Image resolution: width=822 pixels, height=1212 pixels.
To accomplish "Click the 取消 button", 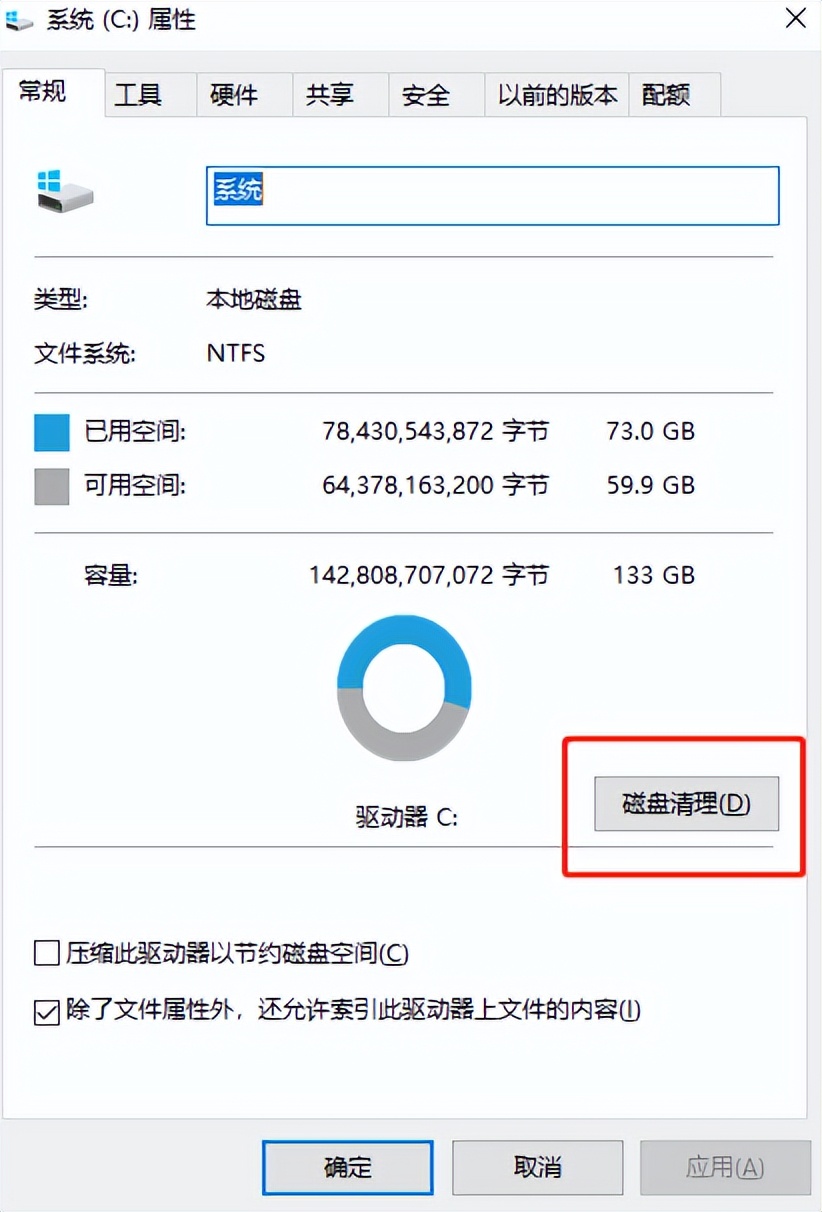I will tap(538, 1166).
